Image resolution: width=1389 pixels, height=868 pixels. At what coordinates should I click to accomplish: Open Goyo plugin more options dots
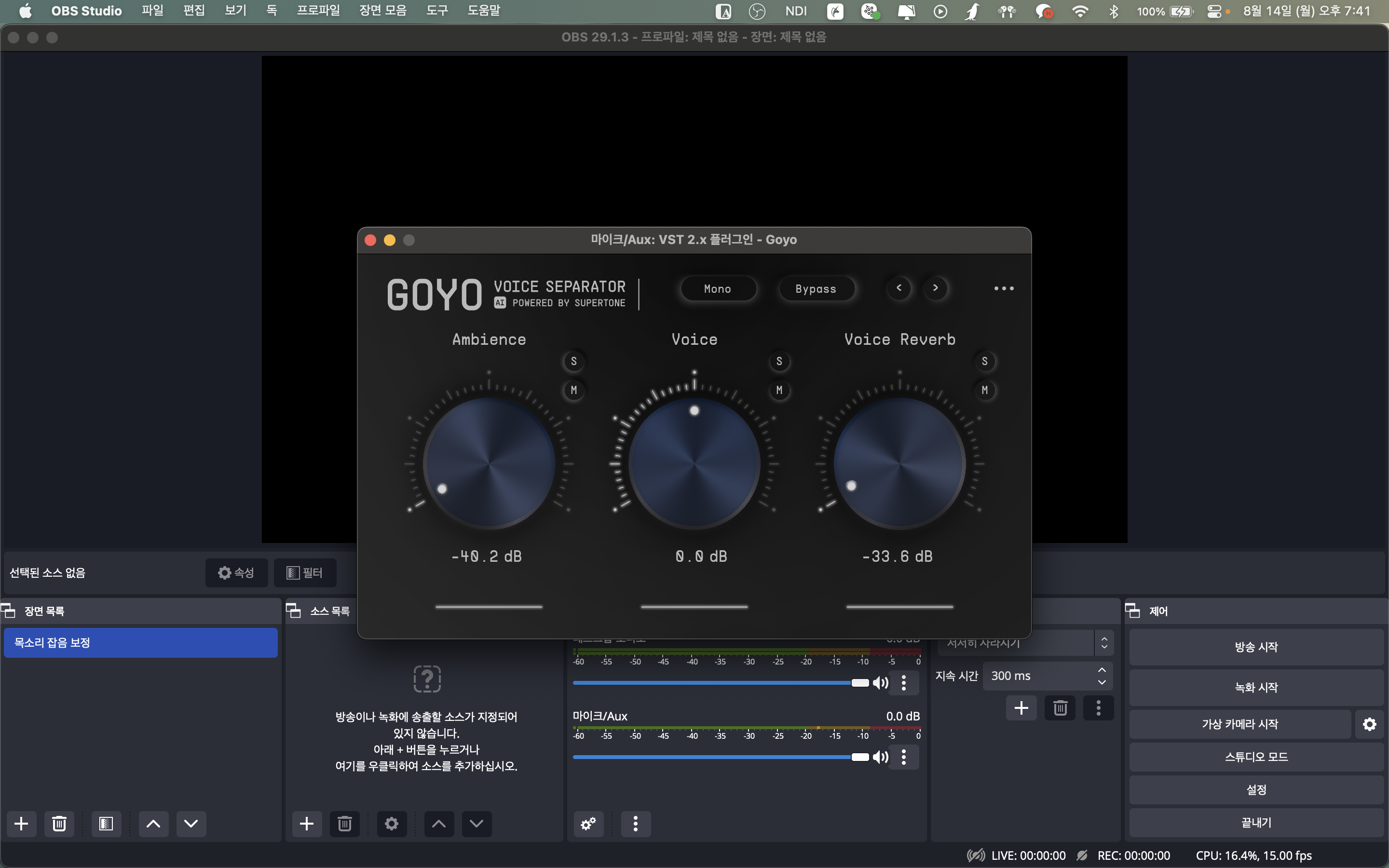[1004, 288]
